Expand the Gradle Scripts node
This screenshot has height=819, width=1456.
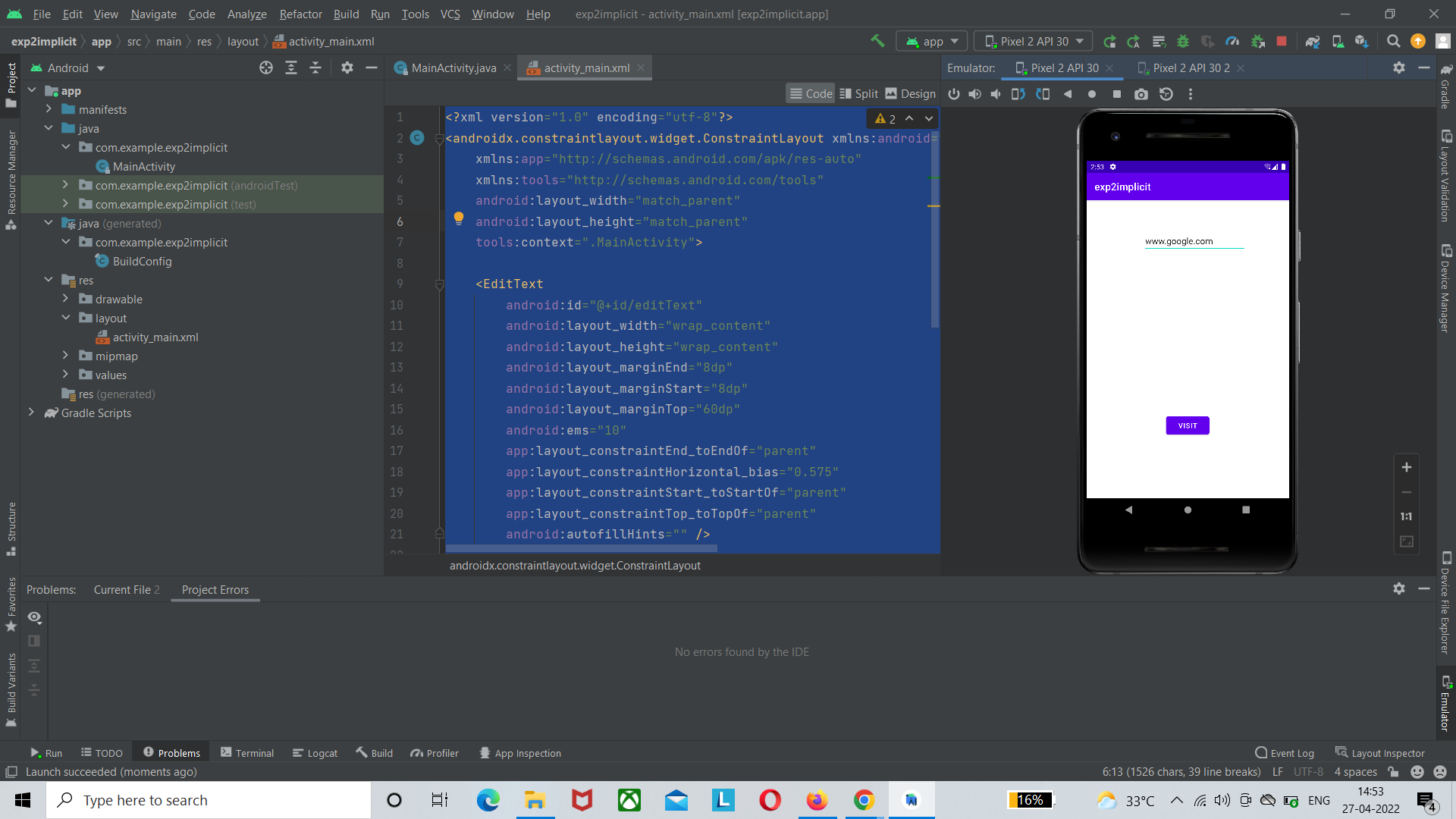tap(31, 413)
